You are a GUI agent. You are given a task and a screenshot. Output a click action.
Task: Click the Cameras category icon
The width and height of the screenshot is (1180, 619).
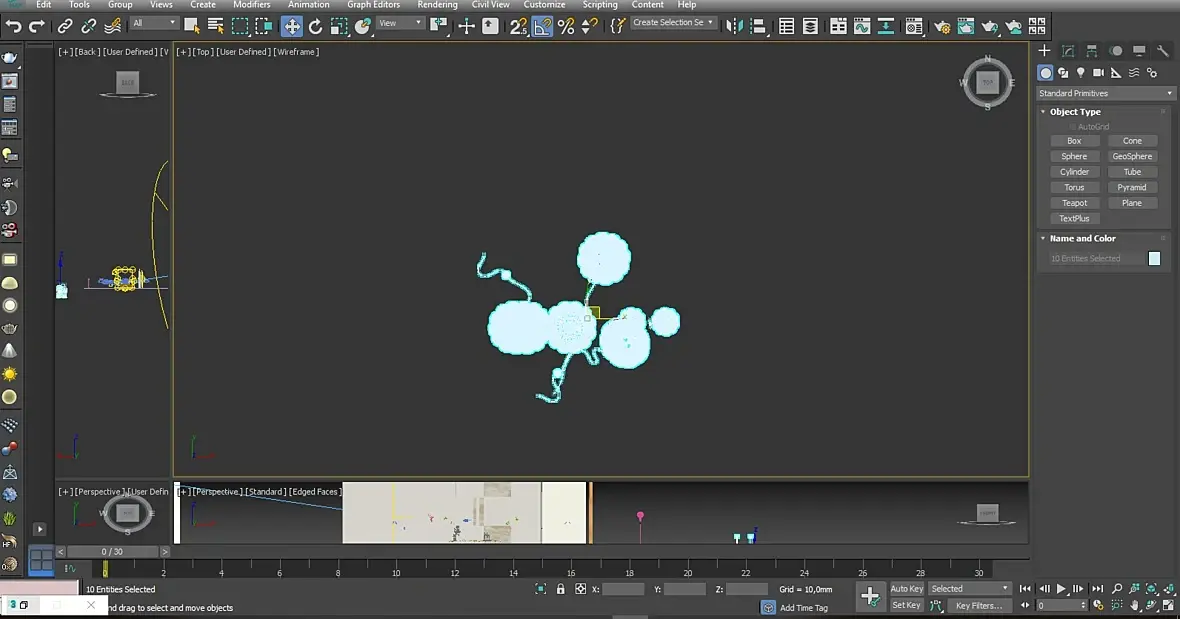pos(1099,73)
